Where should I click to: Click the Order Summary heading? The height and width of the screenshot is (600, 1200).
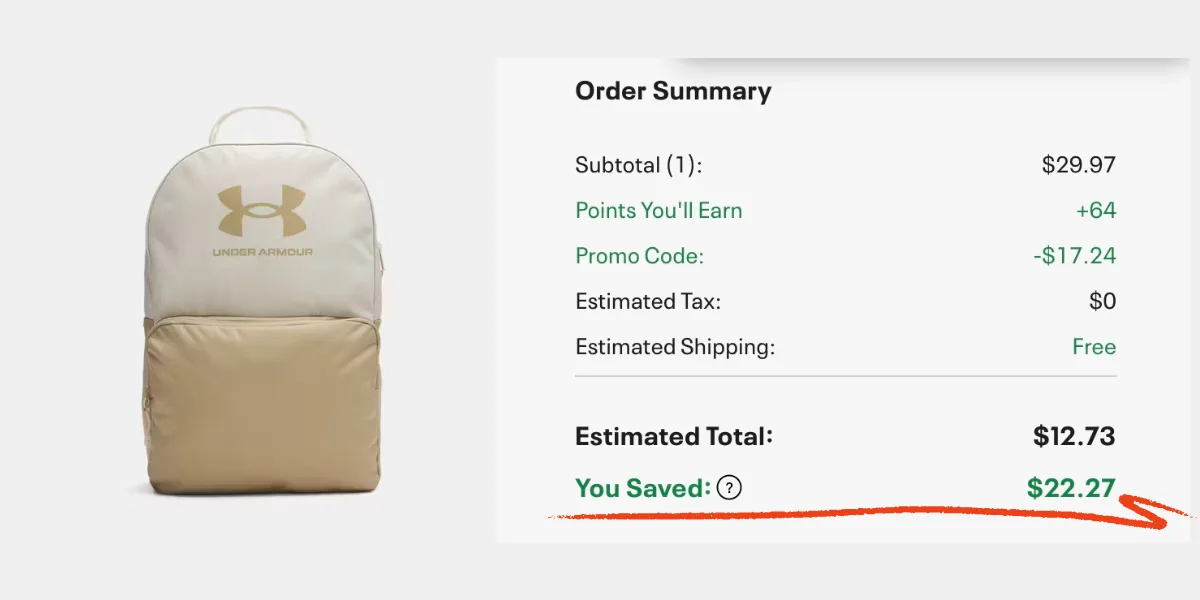tap(673, 91)
